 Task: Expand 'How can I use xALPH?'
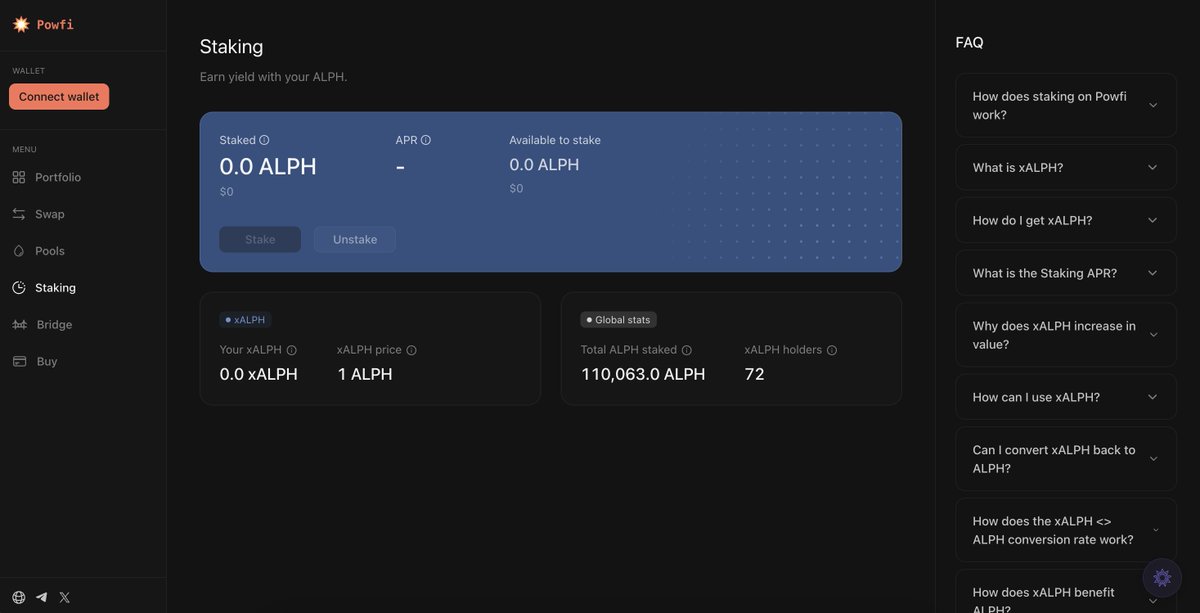[x=1066, y=397]
